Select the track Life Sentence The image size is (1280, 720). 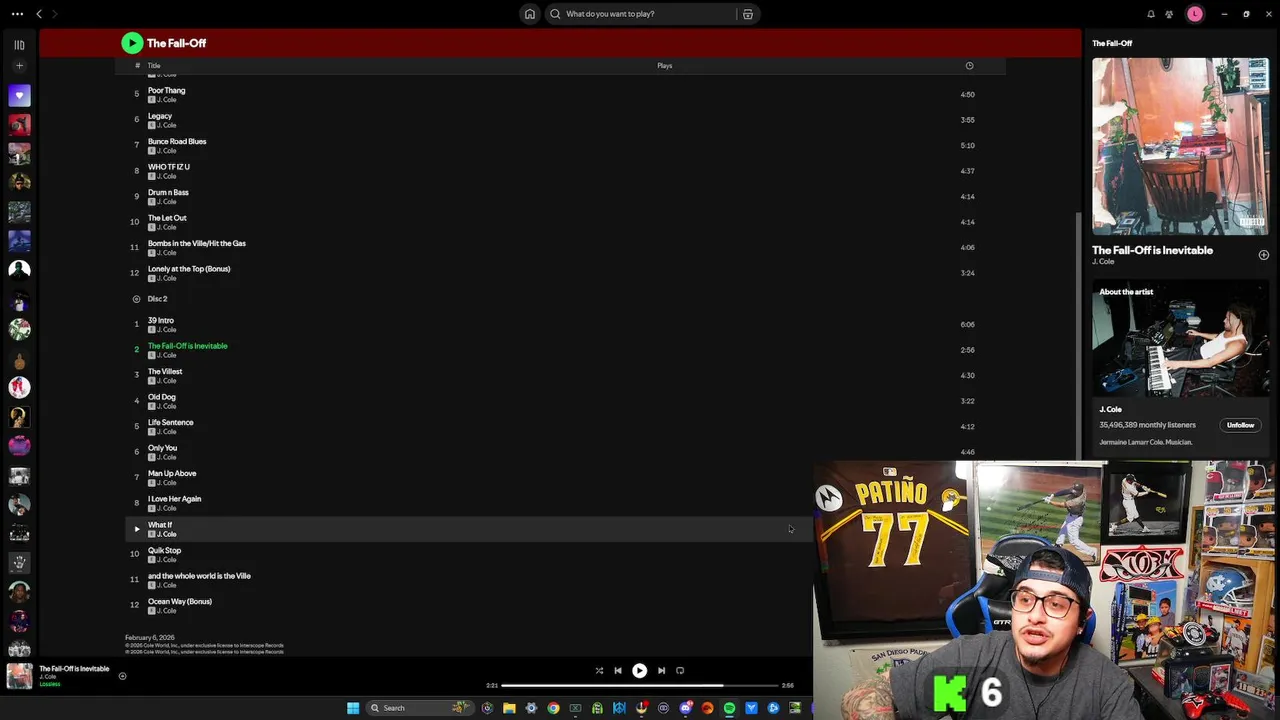(x=171, y=422)
